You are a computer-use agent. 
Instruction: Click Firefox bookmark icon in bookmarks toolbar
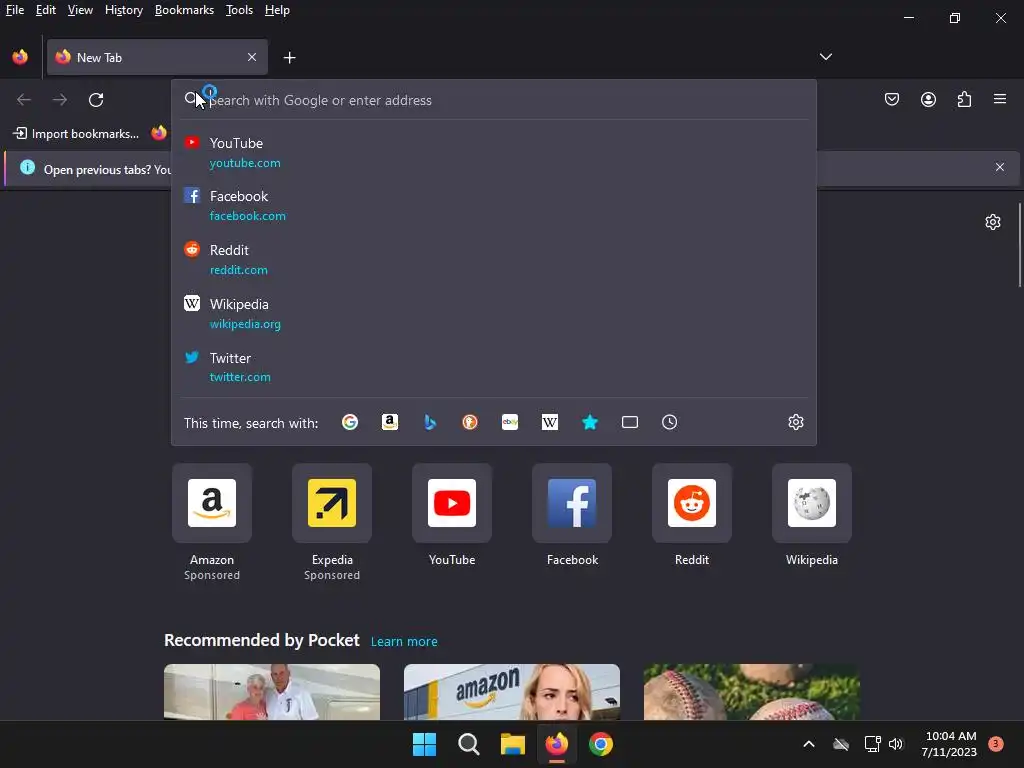pyautogui.click(x=159, y=133)
